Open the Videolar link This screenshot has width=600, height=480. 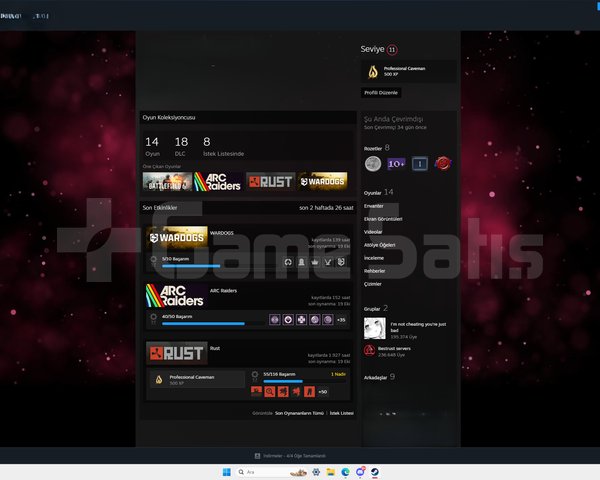[x=373, y=232]
